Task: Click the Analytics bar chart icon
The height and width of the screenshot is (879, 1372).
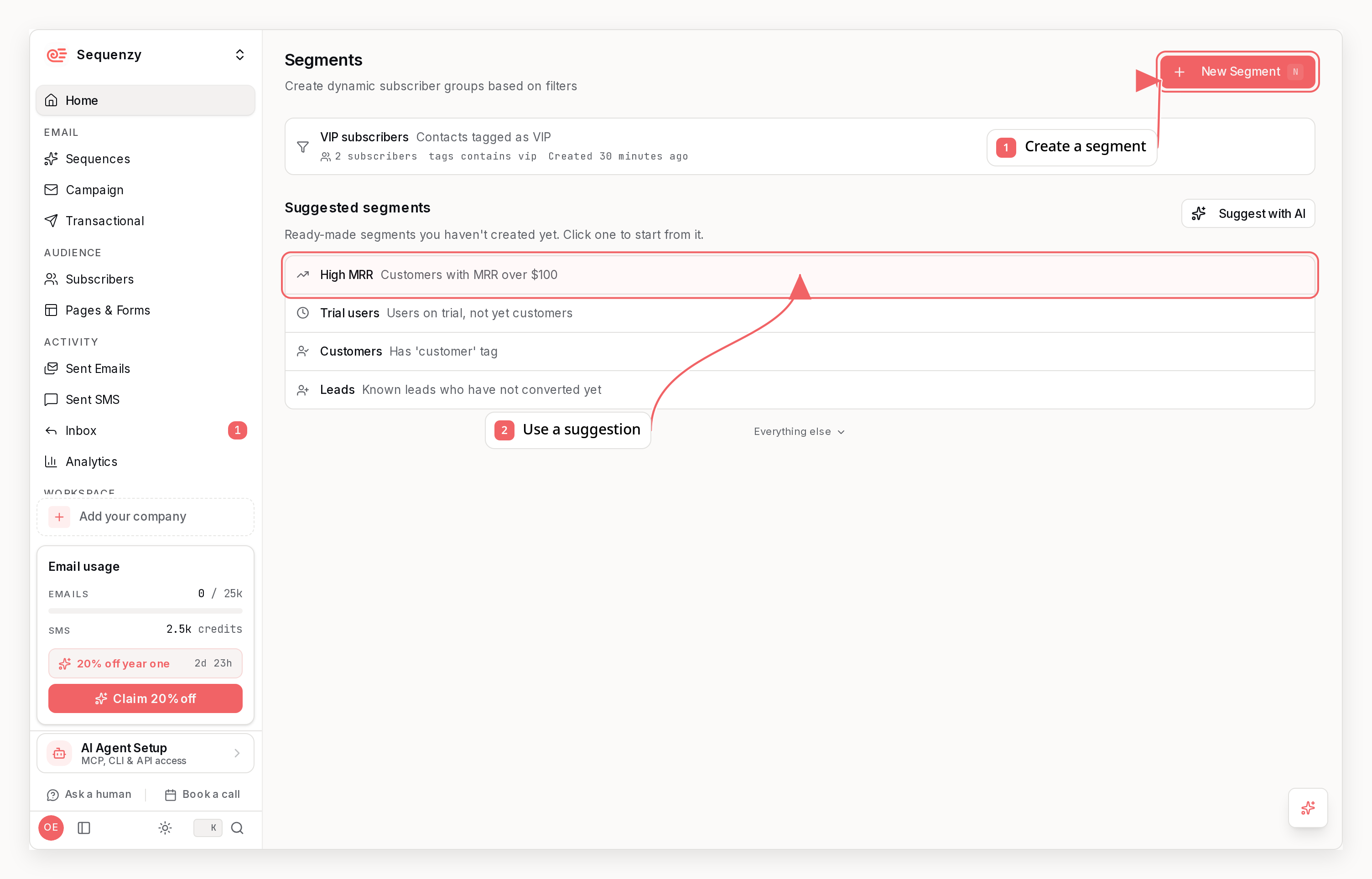Action: click(x=52, y=461)
